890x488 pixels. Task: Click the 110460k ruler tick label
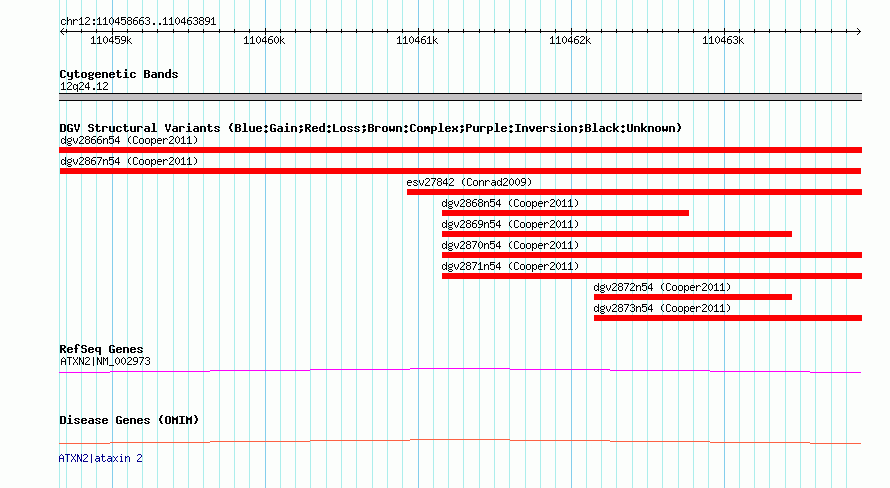point(264,40)
